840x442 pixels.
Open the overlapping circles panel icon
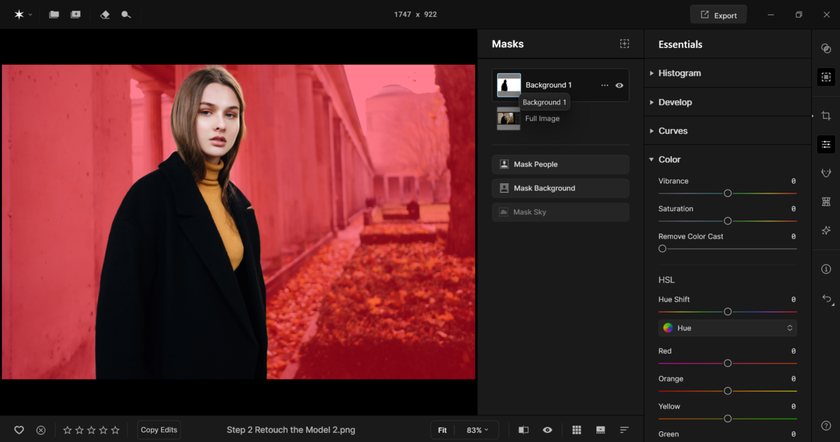coord(826,48)
